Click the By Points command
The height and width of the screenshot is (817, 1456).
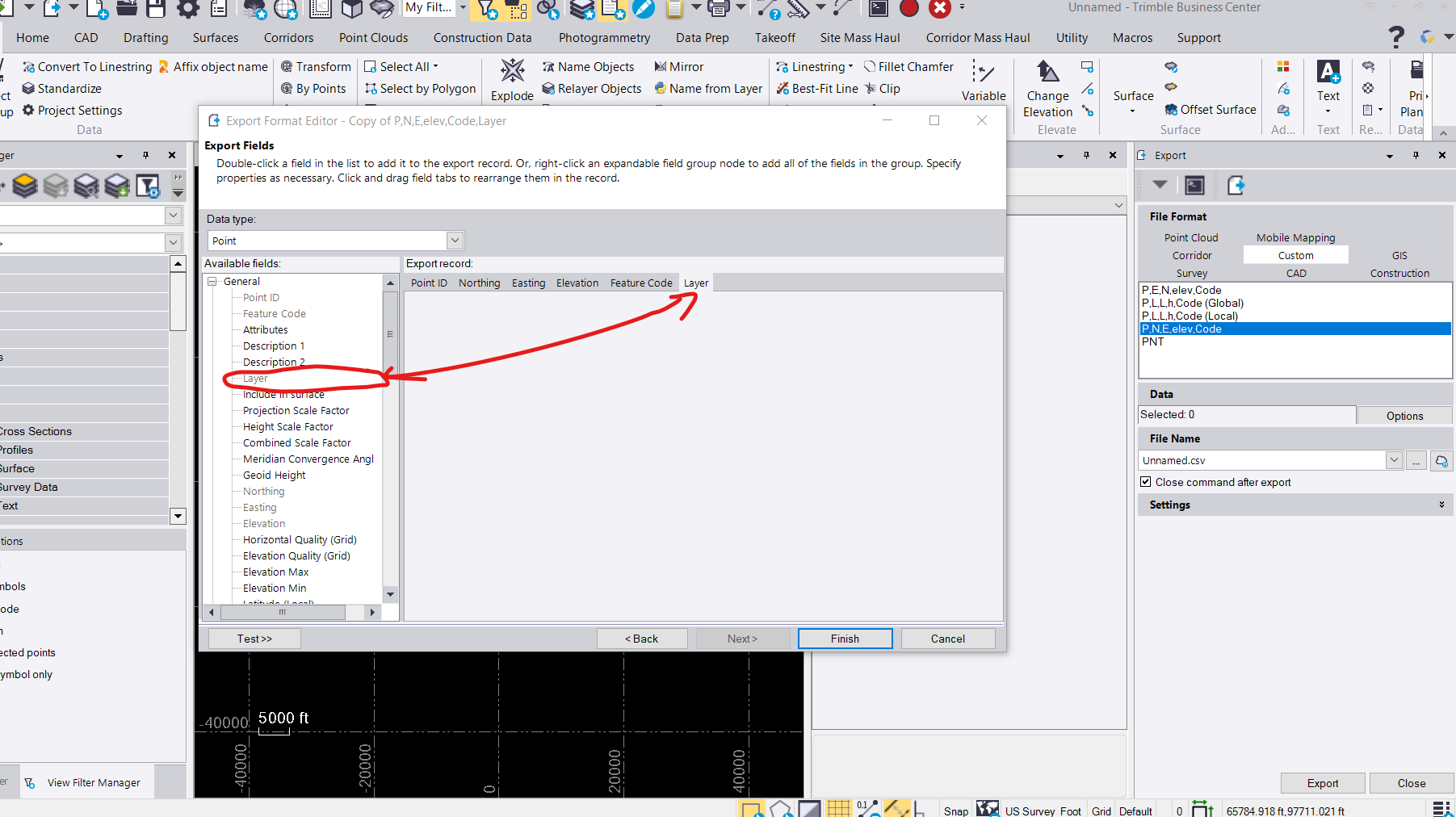point(313,89)
